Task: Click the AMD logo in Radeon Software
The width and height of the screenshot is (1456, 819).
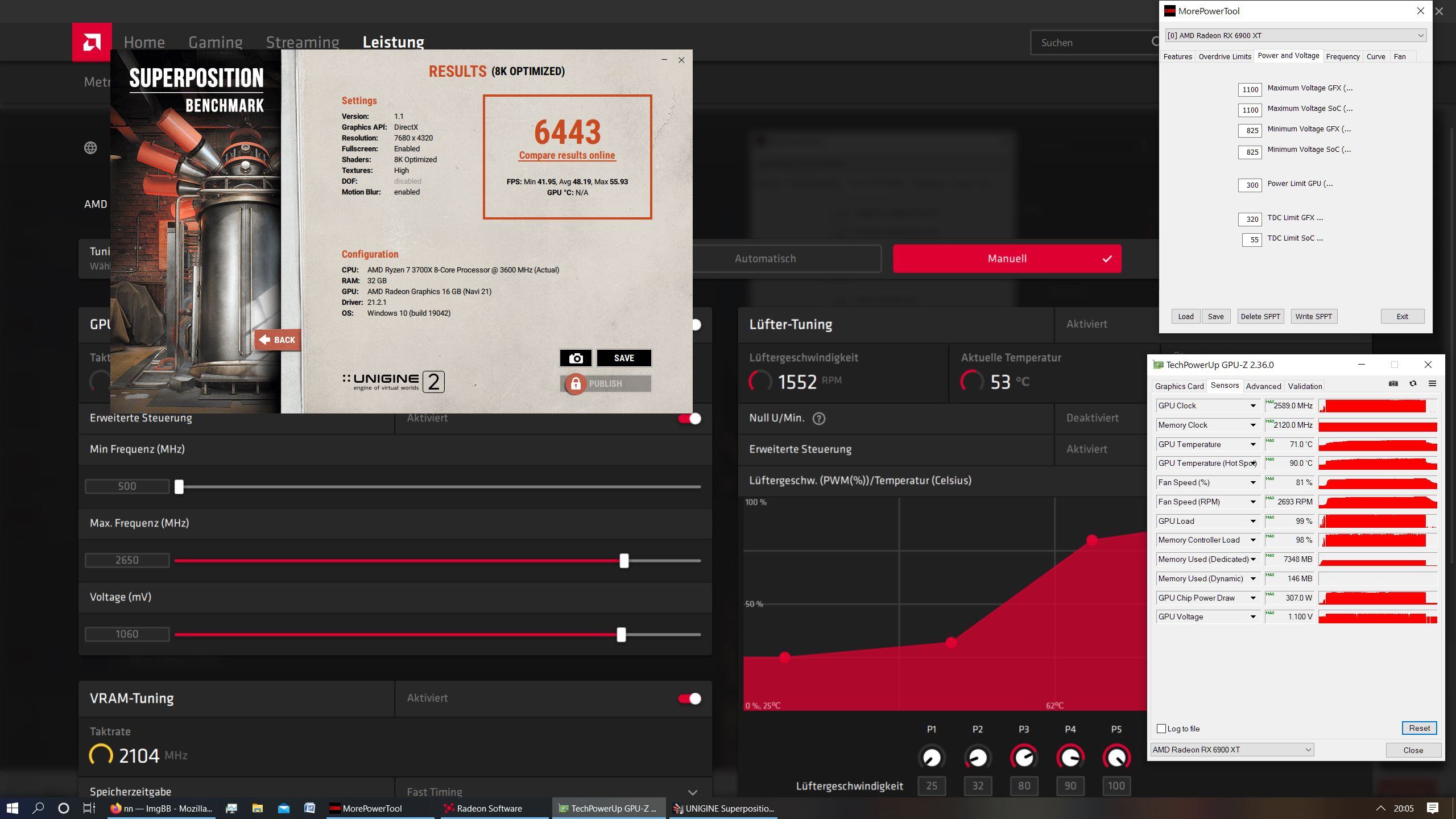Action: tap(92, 42)
